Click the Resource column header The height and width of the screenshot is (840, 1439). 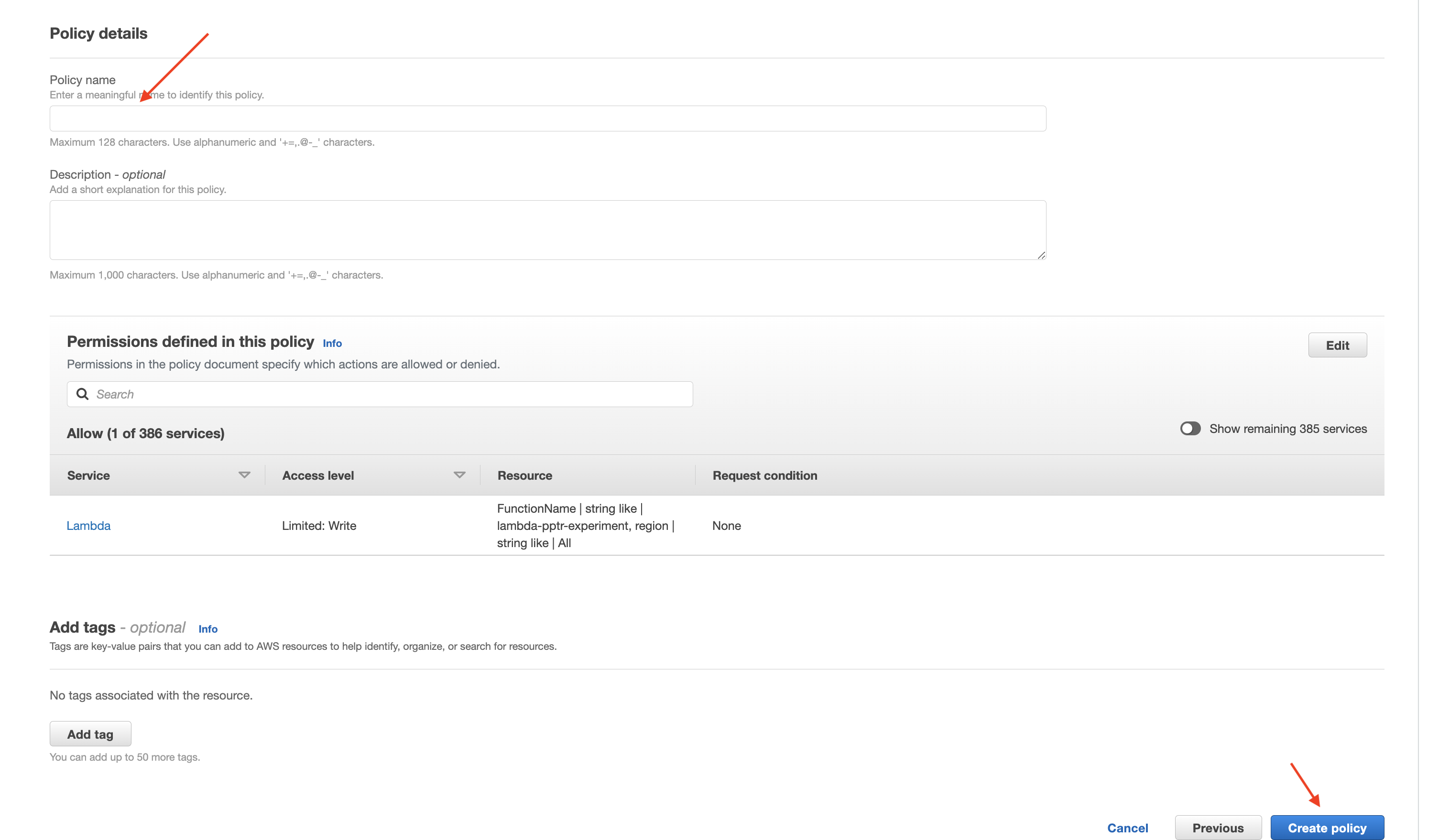[x=524, y=475]
